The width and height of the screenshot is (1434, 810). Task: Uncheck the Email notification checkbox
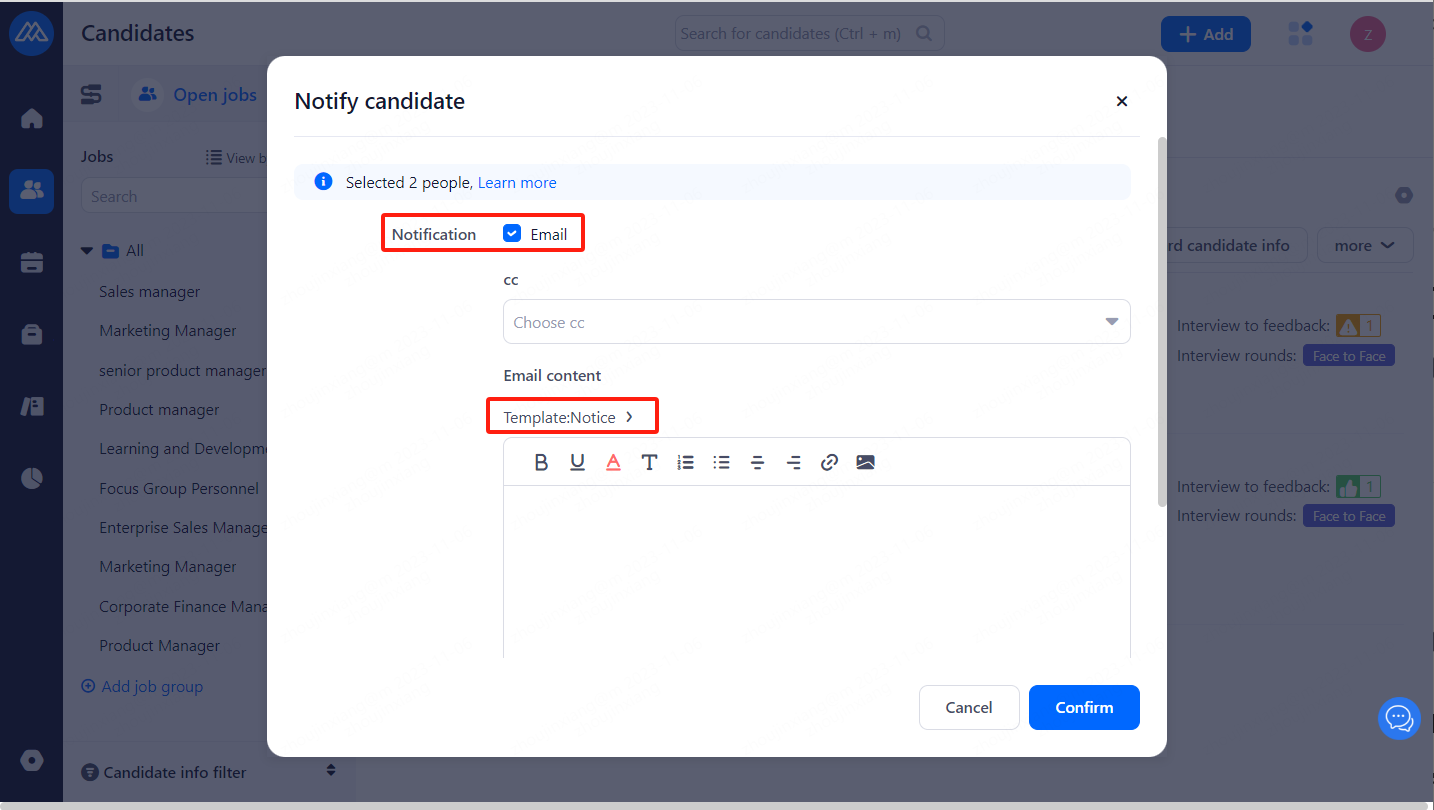point(512,234)
